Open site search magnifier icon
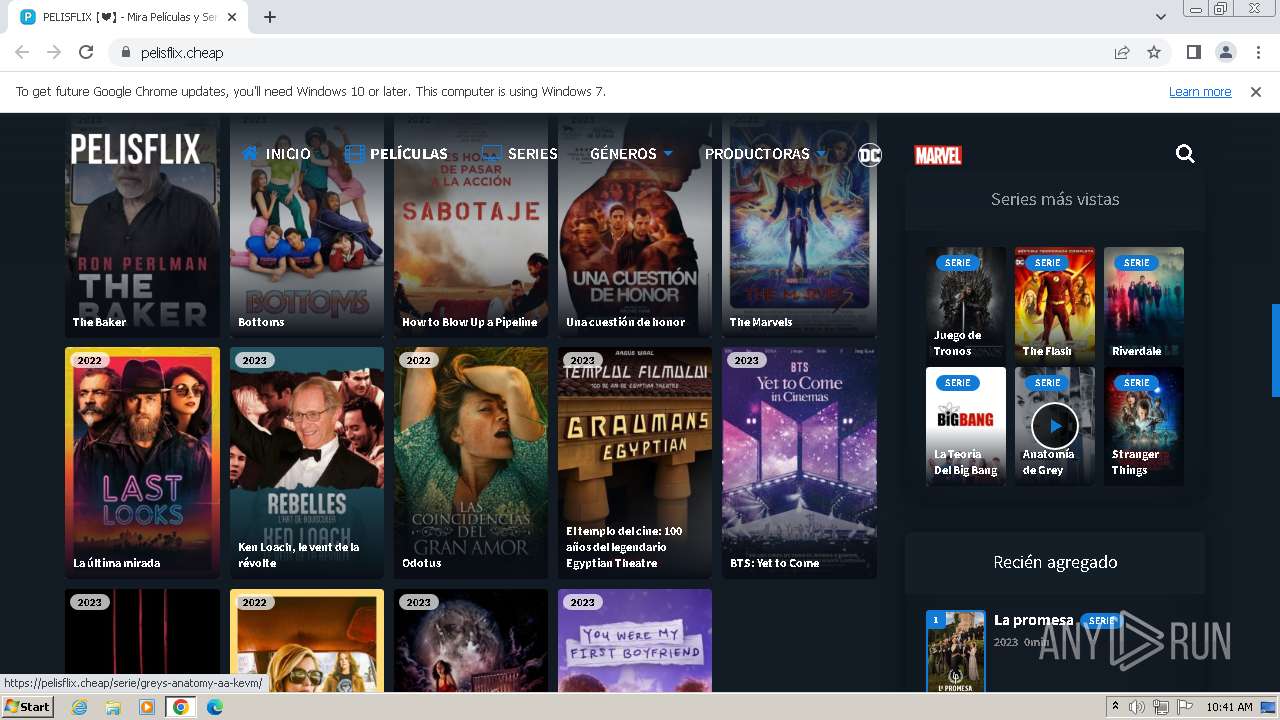This screenshot has height=720, width=1280. [1185, 153]
